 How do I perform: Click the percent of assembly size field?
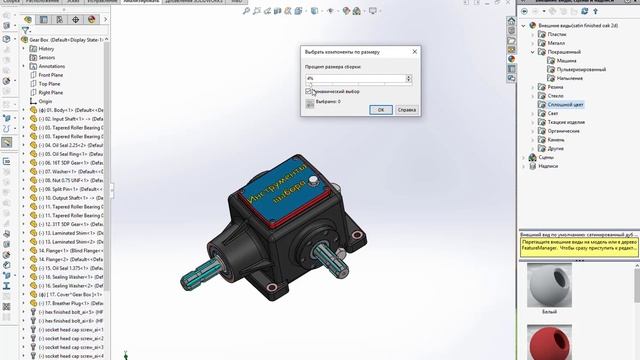coord(356,78)
